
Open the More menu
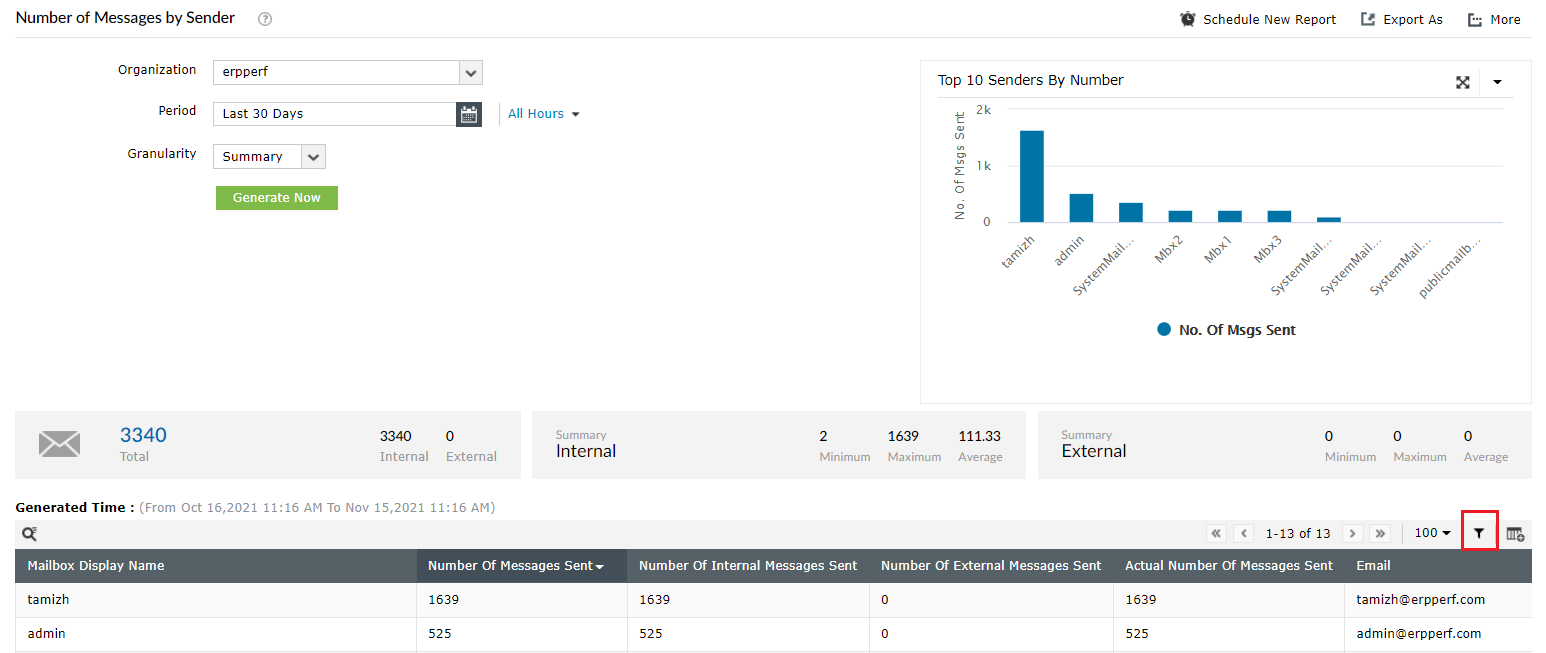point(1494,19)
